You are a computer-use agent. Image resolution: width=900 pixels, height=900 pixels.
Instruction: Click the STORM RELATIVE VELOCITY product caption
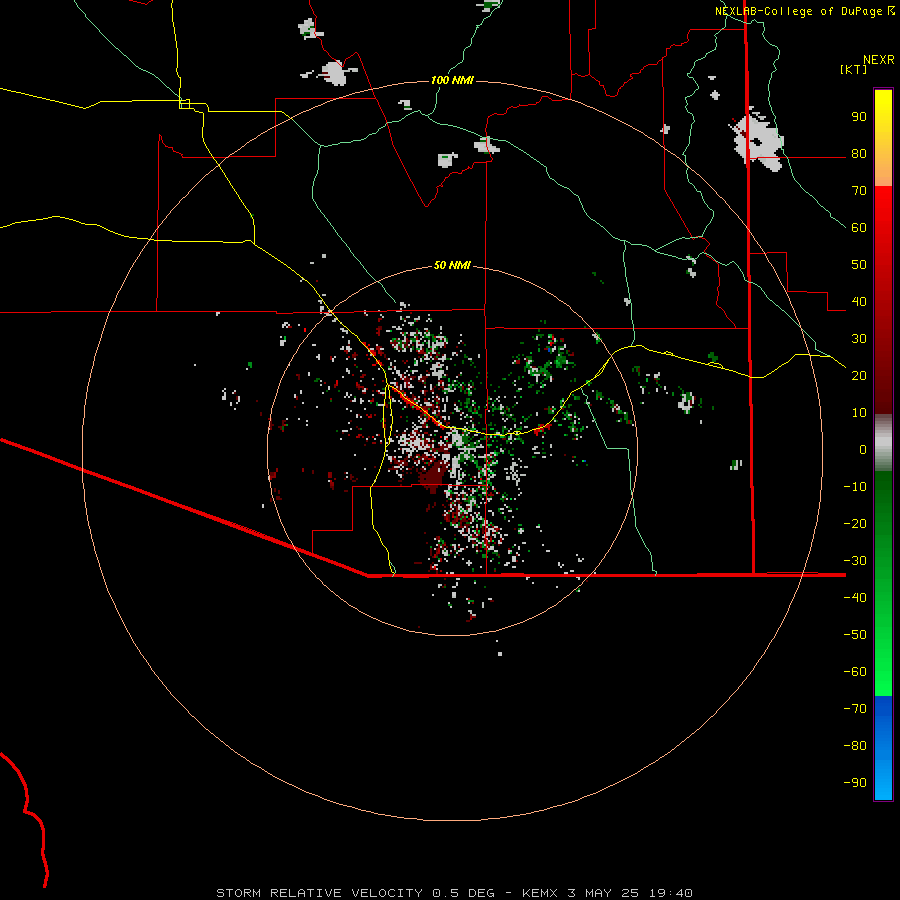(454, 893)
